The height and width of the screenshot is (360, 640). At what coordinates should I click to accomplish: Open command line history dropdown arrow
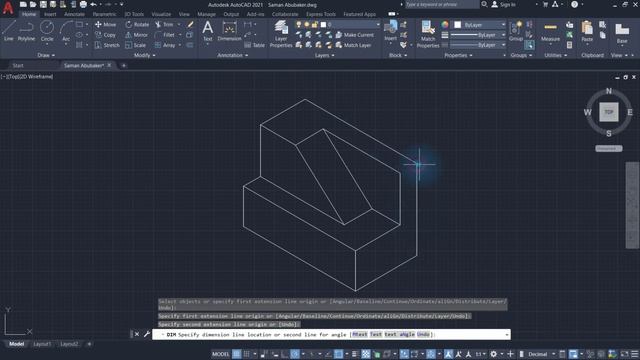click(507, 335)
